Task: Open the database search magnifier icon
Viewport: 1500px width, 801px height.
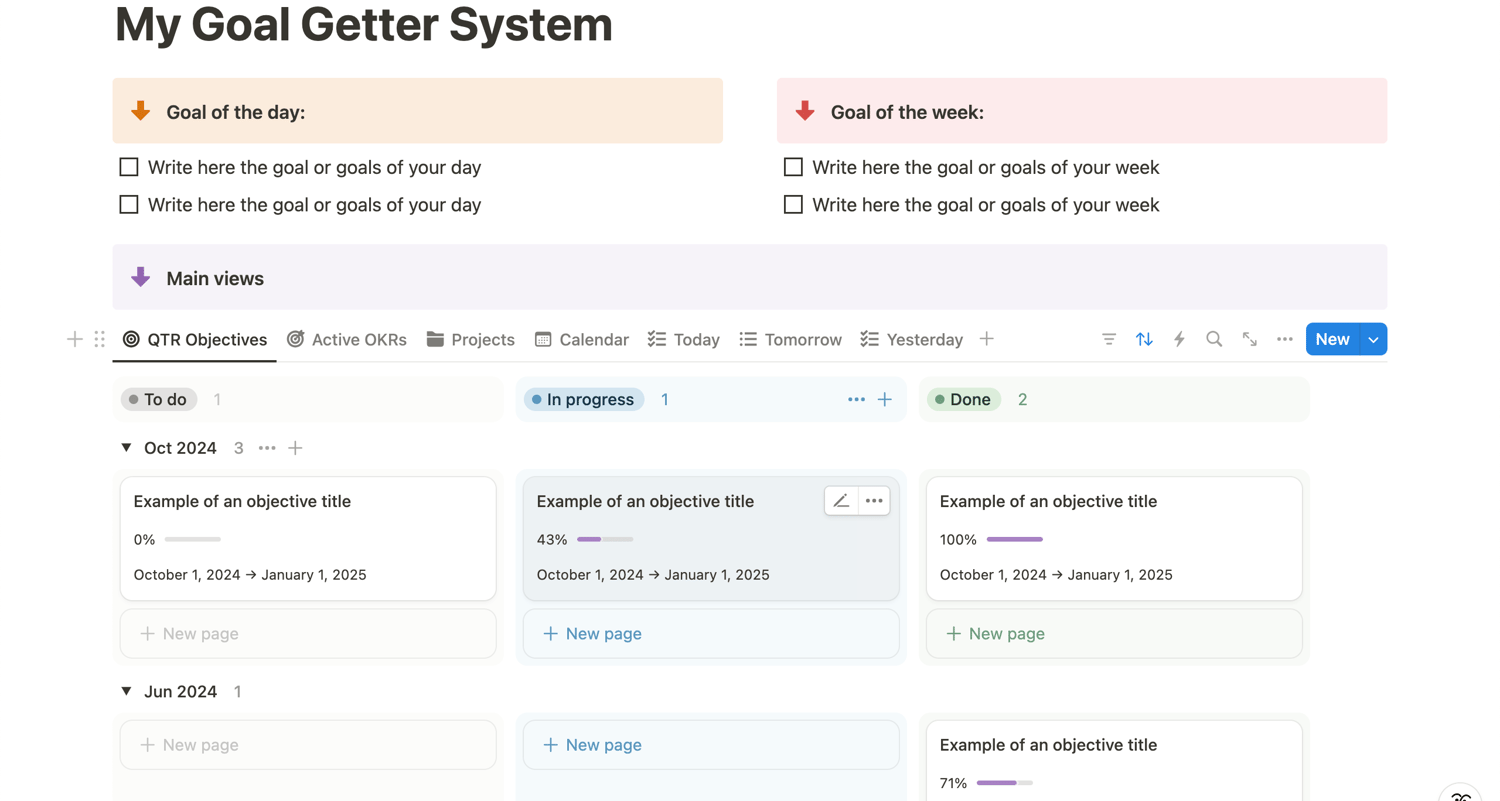Action: 1214,339
